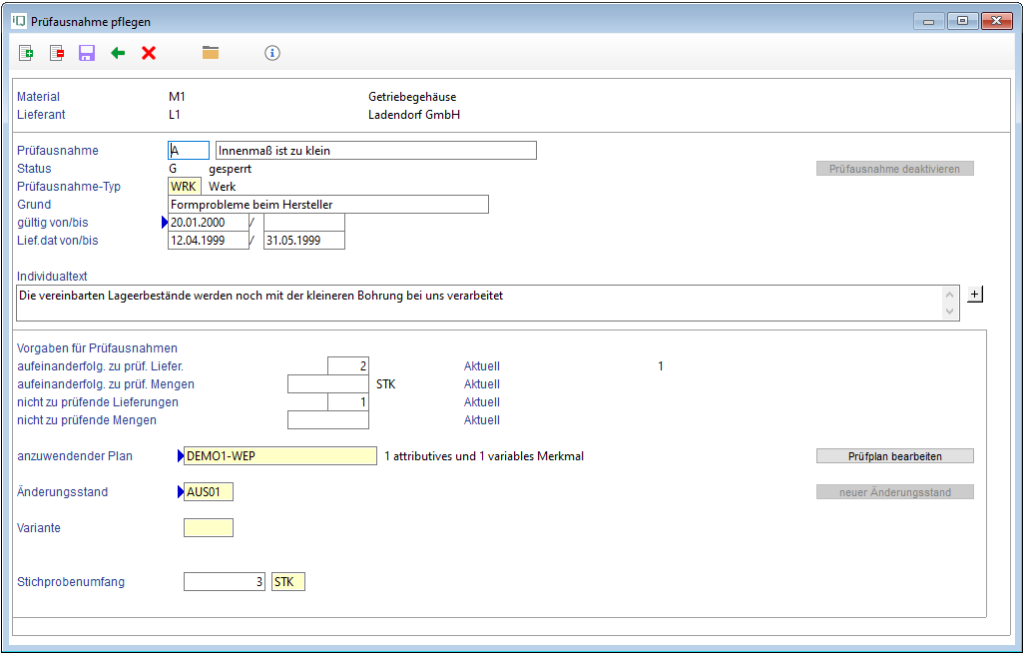This screenshot has width=1024, height=654.
Task: Click the delete record icon with red minus
Action: [57, 53]
